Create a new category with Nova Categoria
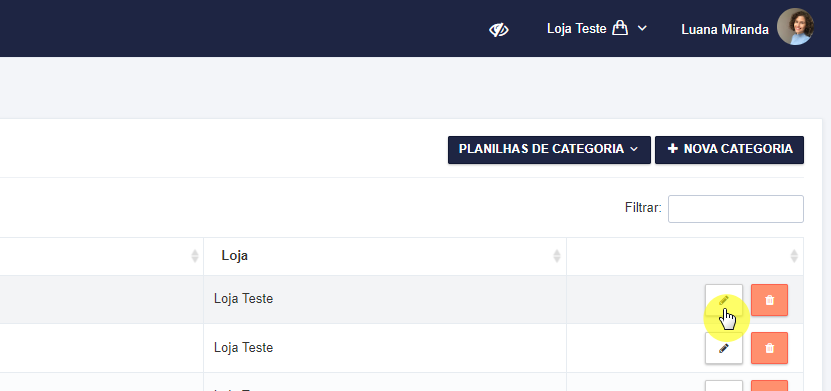The width and height of the screenshot is (831, 391). tap(729, 149)
